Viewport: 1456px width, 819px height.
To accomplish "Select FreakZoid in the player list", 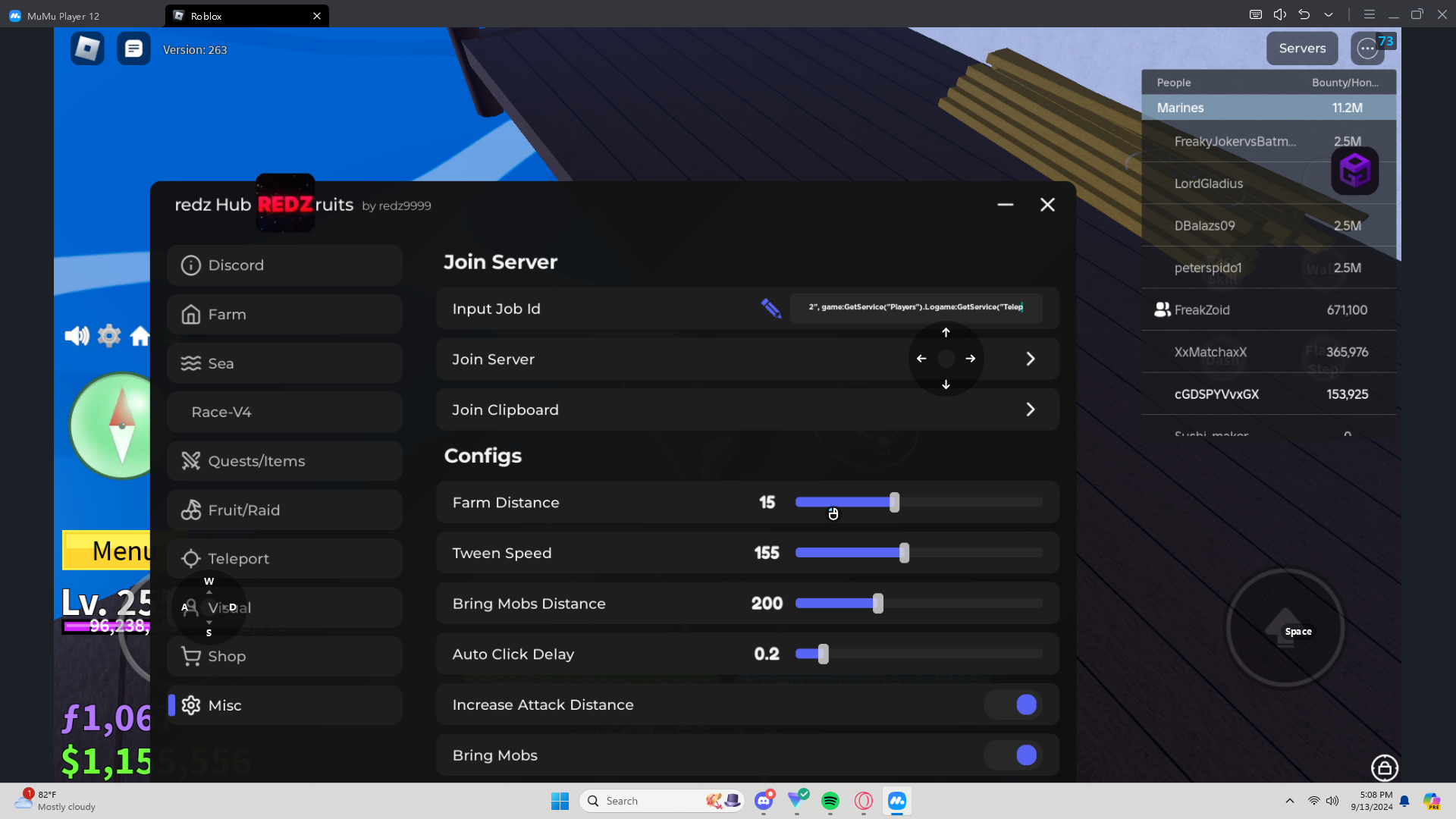I will (x=1269, y=309).
